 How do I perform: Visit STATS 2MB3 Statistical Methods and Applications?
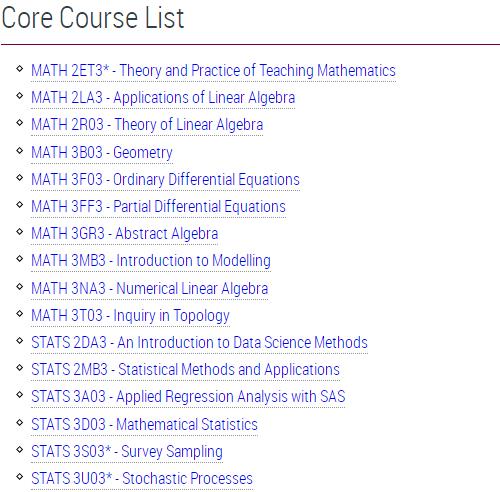pos(185,370)
